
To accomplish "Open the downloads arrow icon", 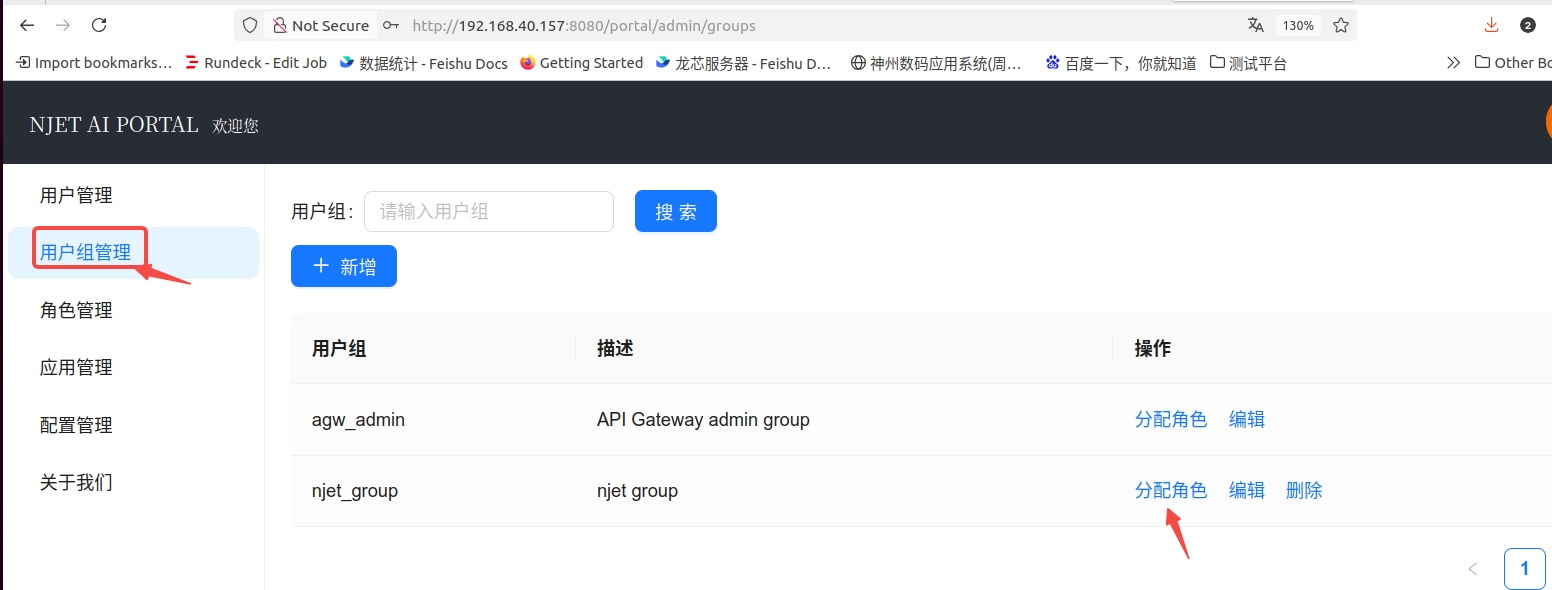I will 1491,25.
